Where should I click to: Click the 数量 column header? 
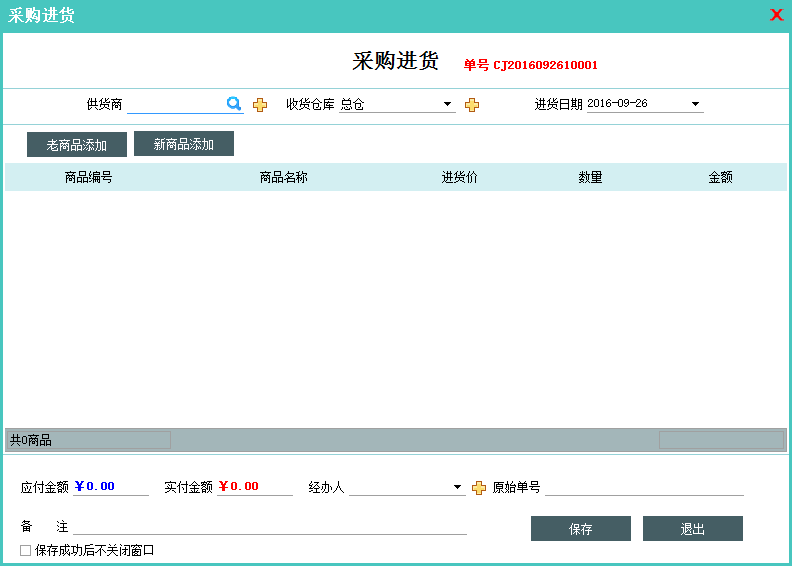tap(590, 177)
